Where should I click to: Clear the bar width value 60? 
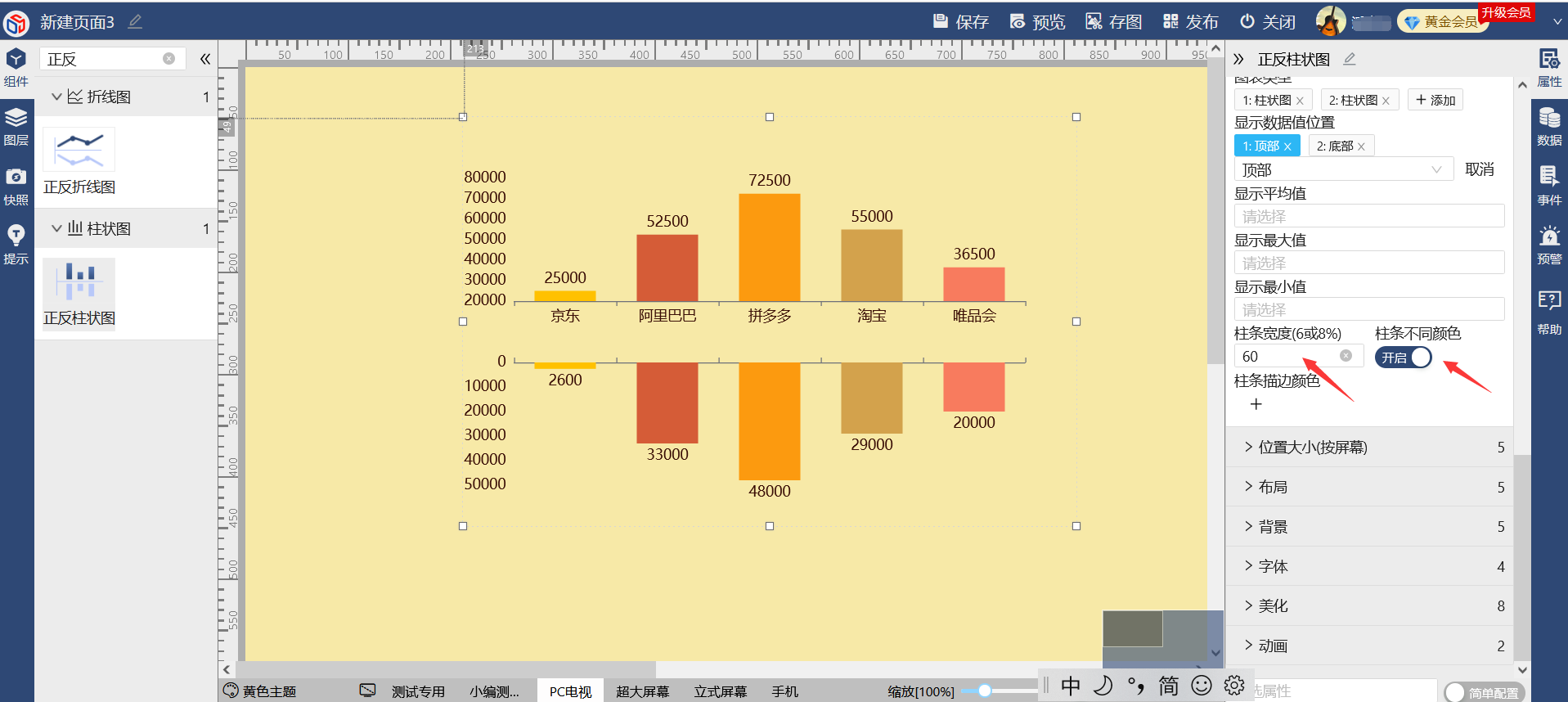(x=1346, y=356)
